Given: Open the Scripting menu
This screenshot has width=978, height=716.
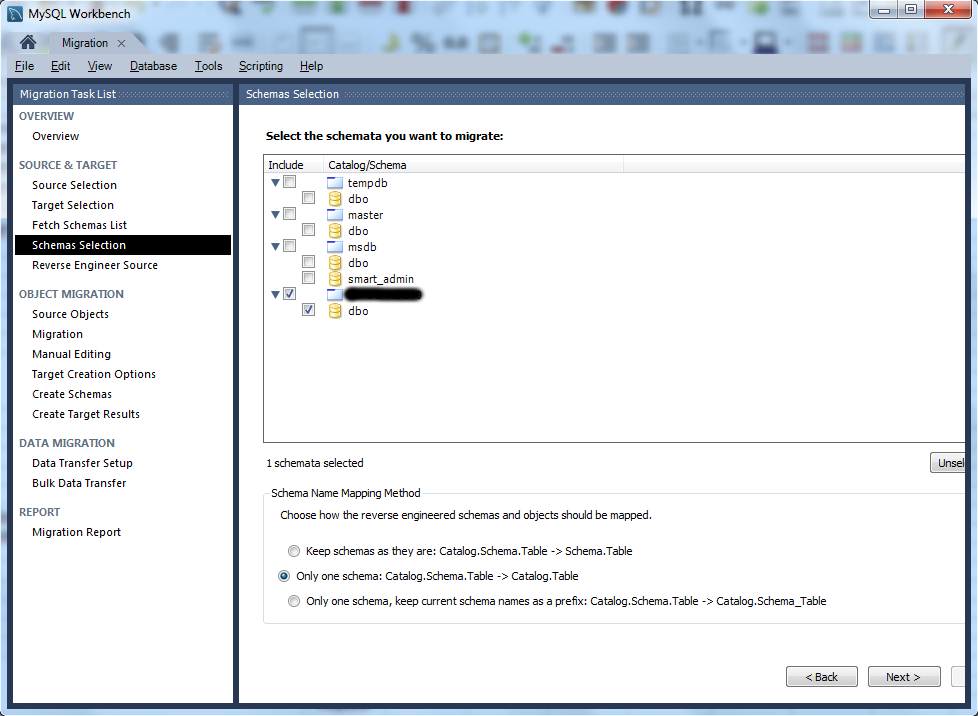Looking at the screenshot, I should (261, 66).
